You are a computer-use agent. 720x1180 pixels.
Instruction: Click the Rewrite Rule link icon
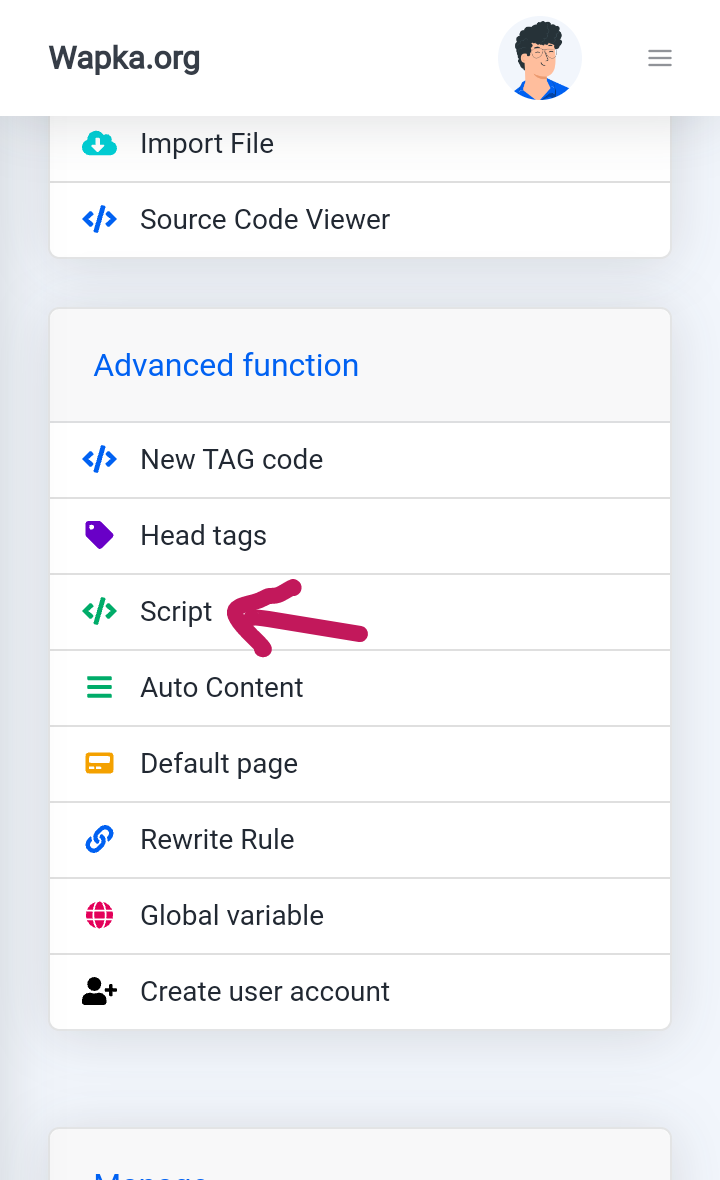click(x=99, y=840)
